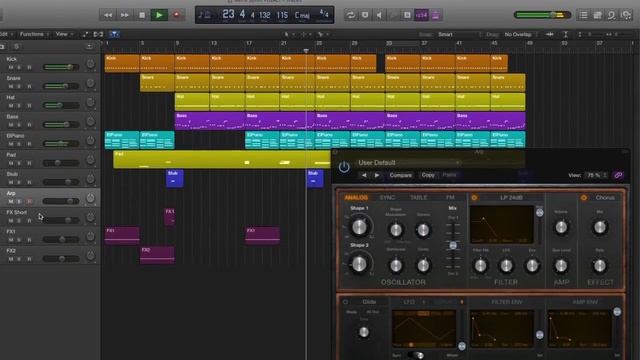Click the tempo value 115 in the LCD

point(282,15)
